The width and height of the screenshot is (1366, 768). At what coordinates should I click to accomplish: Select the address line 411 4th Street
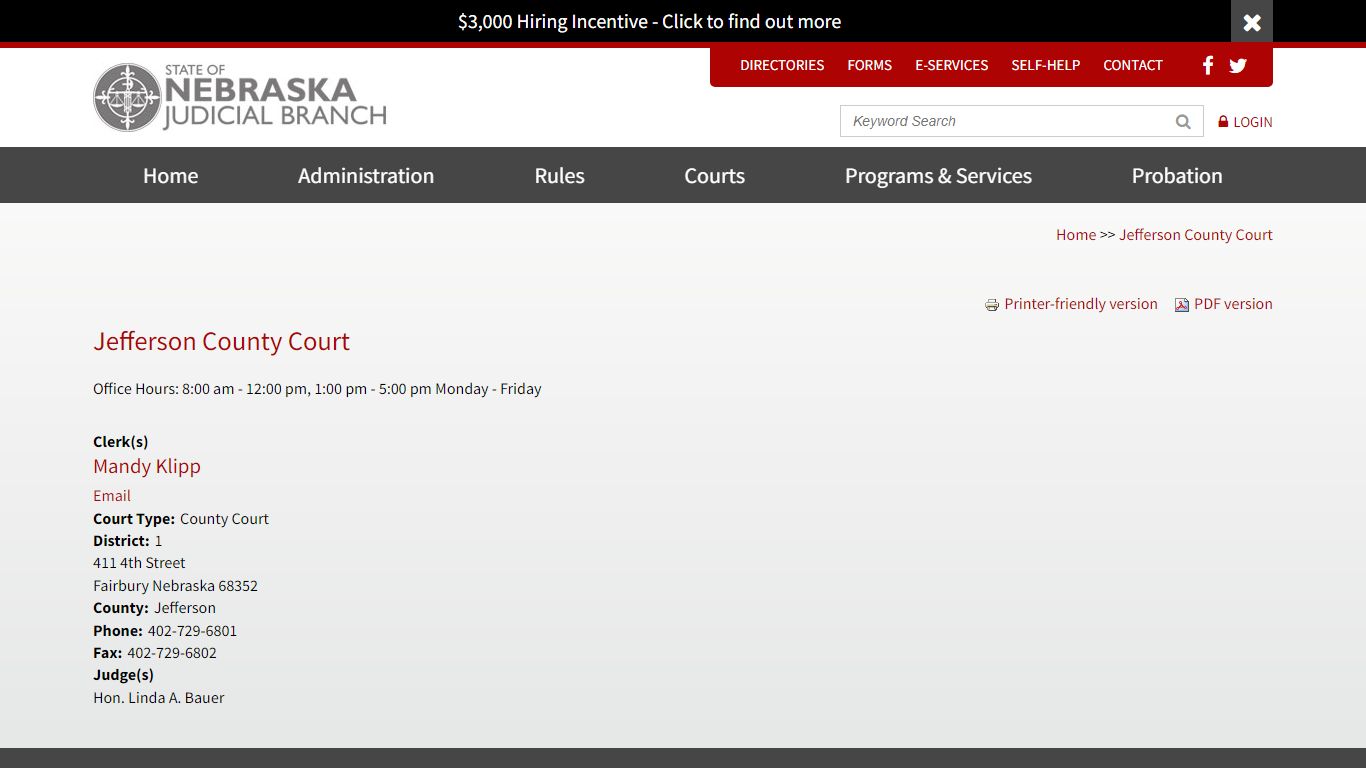pos(139,563)
